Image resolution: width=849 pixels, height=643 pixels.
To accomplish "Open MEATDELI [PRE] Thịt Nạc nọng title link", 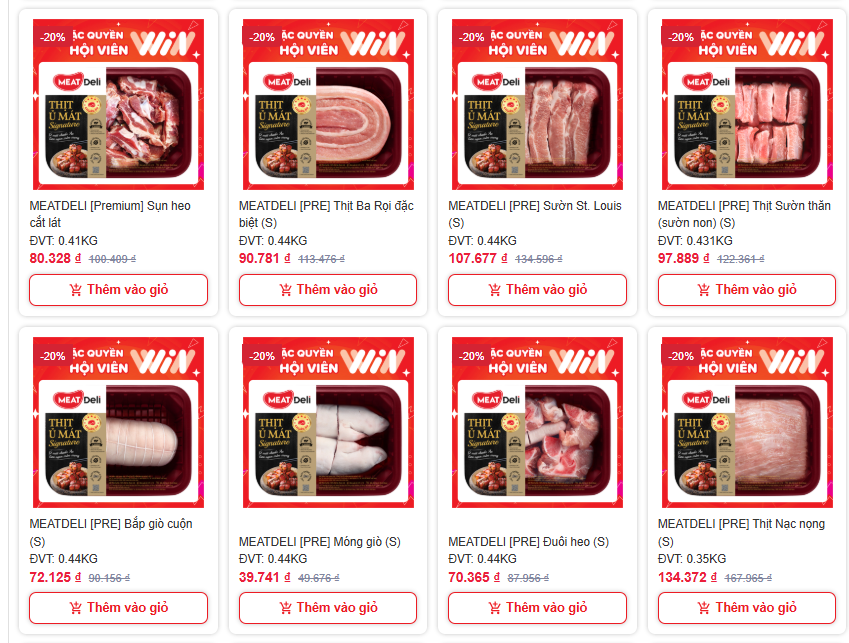I will [x=741, y=533].
